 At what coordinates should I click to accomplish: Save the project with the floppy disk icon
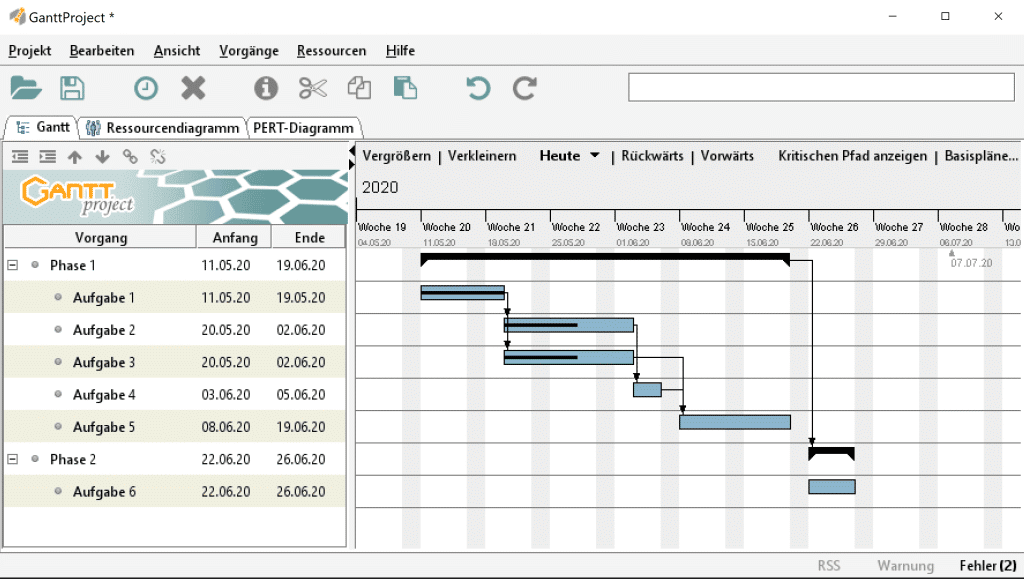click(72, 88)
